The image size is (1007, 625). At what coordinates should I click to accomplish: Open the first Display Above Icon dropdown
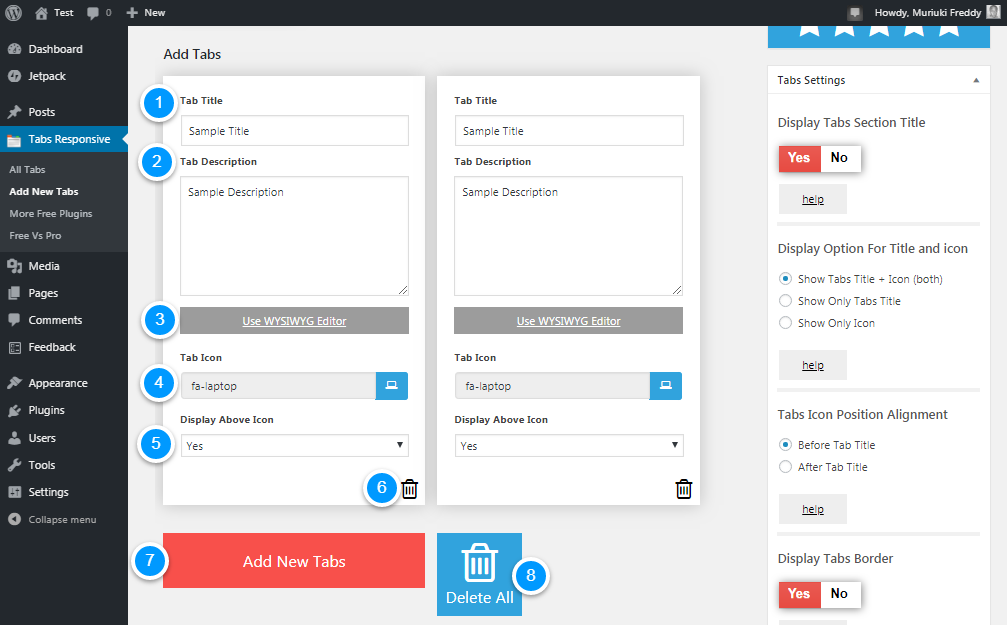(294, 444)
